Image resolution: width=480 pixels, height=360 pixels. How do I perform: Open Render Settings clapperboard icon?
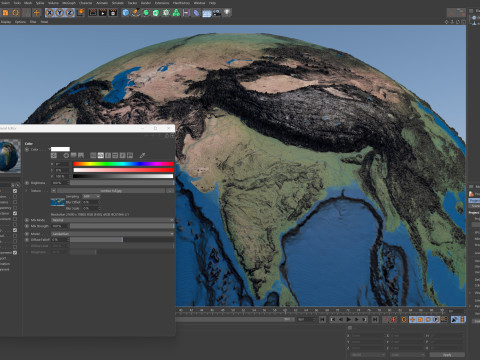tap(113, 13)
